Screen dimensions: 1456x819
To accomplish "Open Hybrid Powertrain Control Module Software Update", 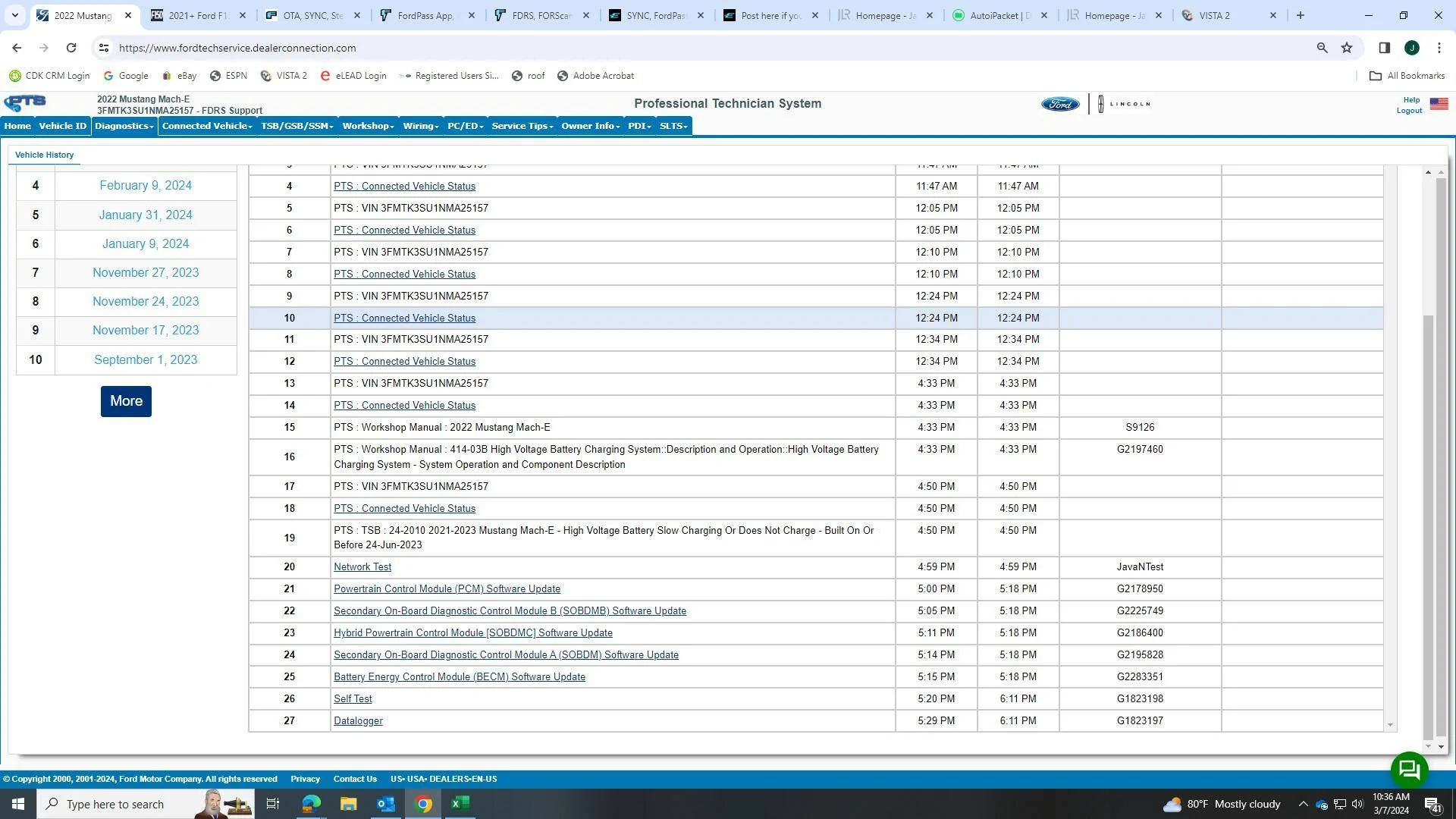I will [x=473, y=633].
